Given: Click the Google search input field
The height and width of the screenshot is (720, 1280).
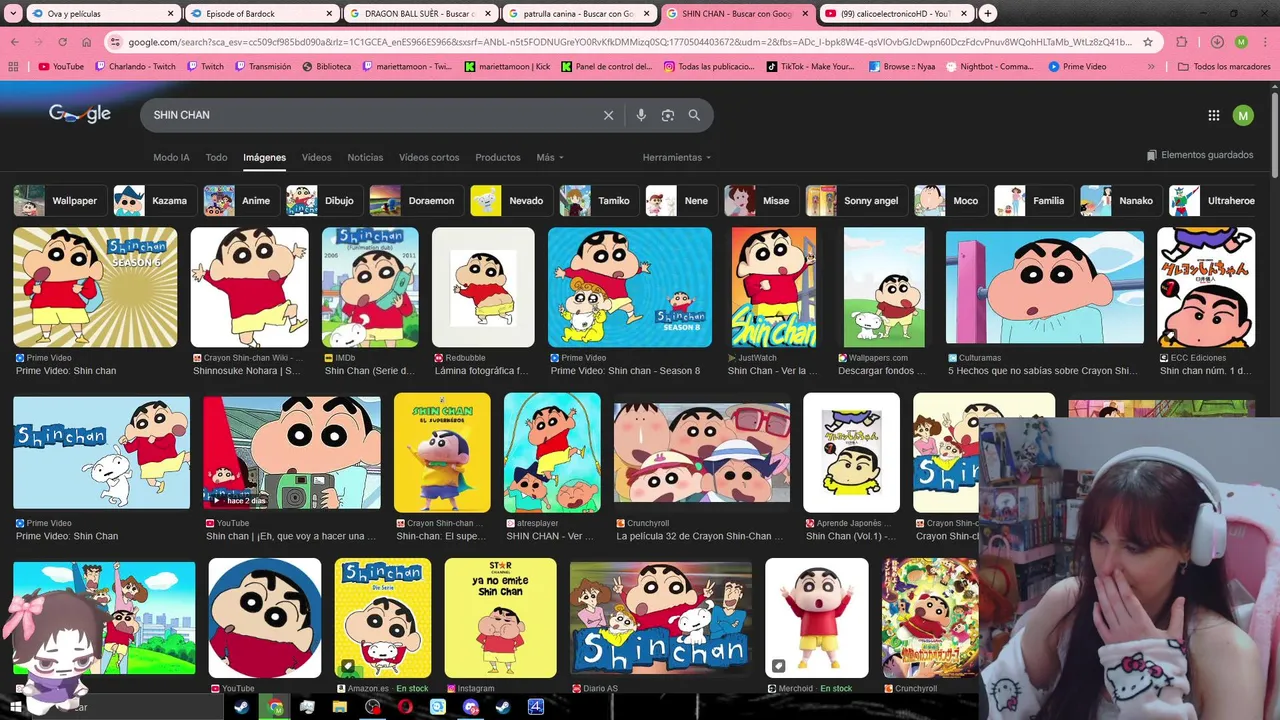Looking at the screenshot, I should tap(370, 115).
